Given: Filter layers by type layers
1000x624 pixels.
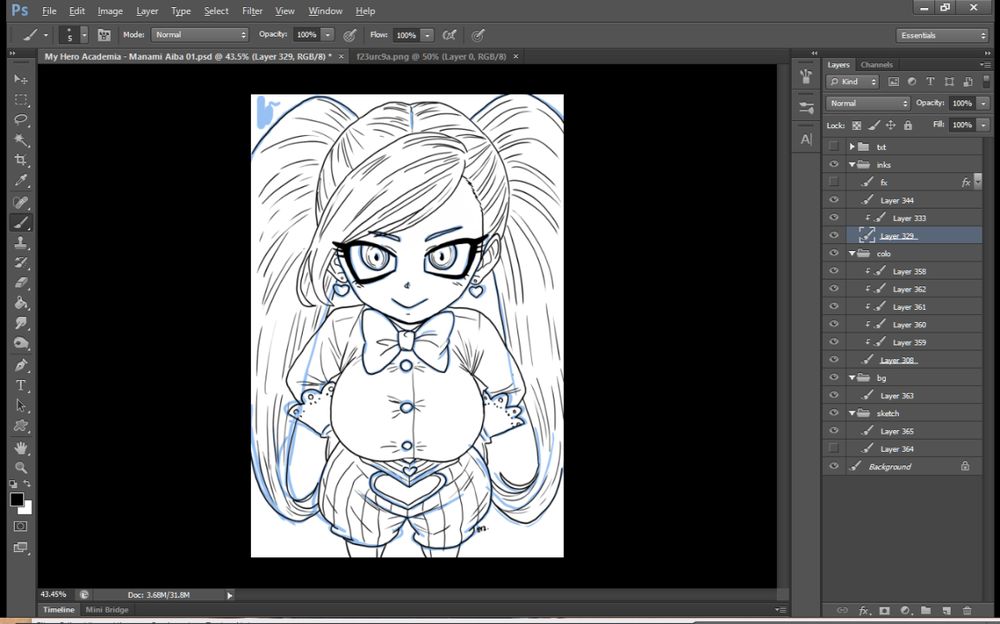Looking at the screenshot, I should (930, 82).
